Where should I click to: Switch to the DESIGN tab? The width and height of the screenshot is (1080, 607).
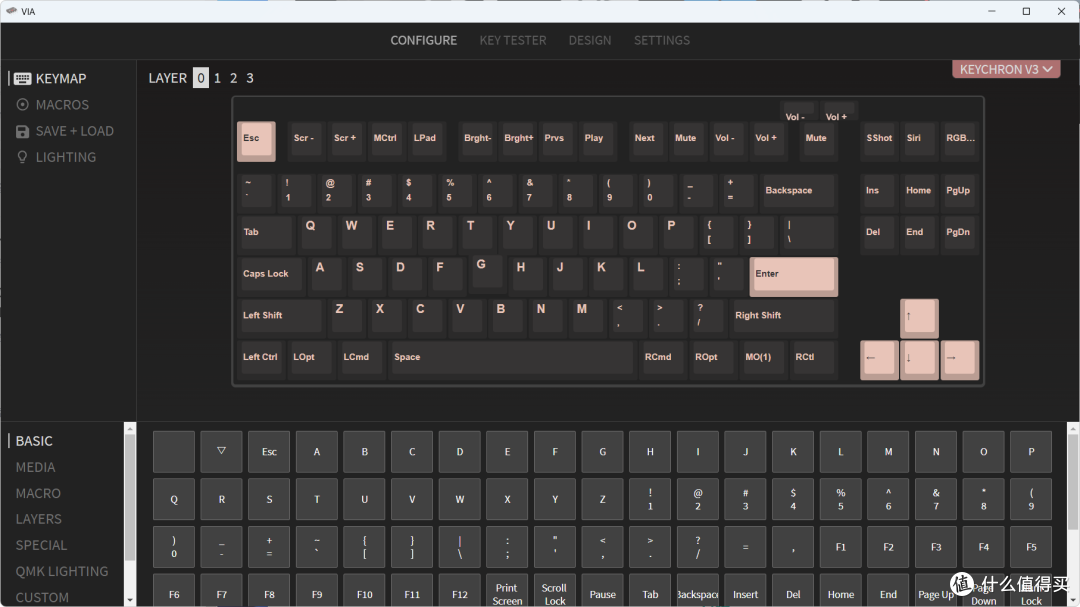[x=590, y=40]
